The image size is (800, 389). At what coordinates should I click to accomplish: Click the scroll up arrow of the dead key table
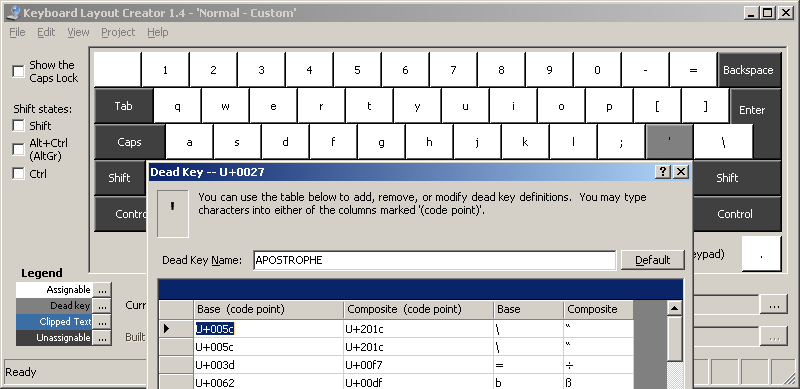pyautogui.click(x=674, y=308)
